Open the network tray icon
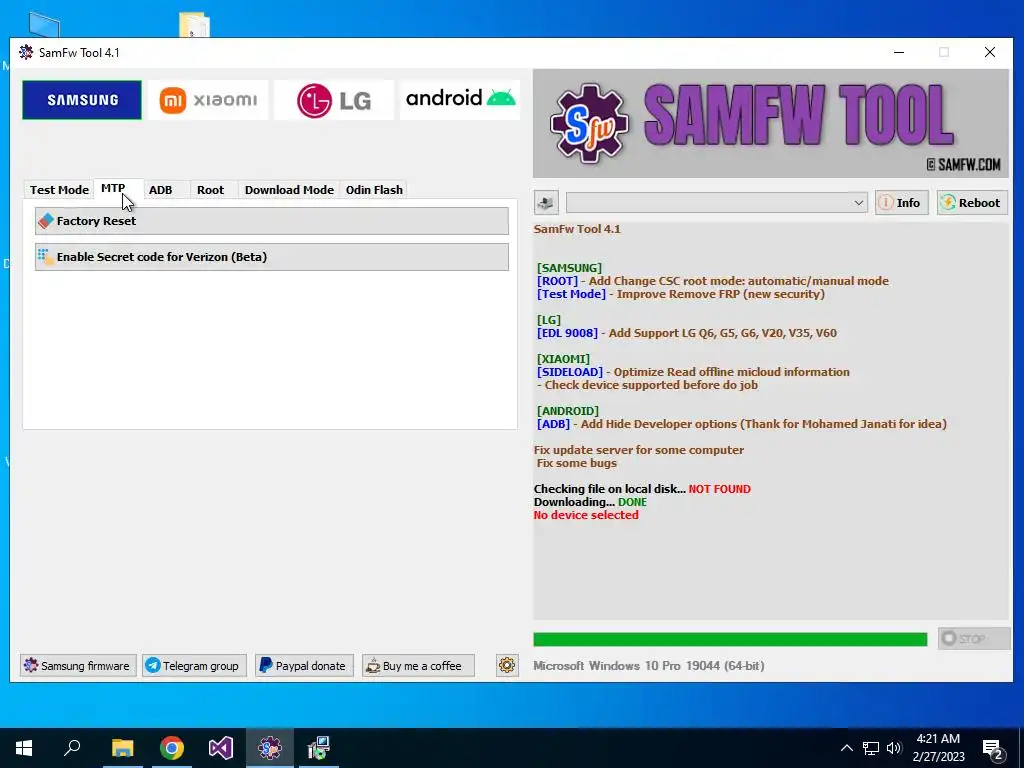This screenshot has height=768, width=1024. pos(871,748)
